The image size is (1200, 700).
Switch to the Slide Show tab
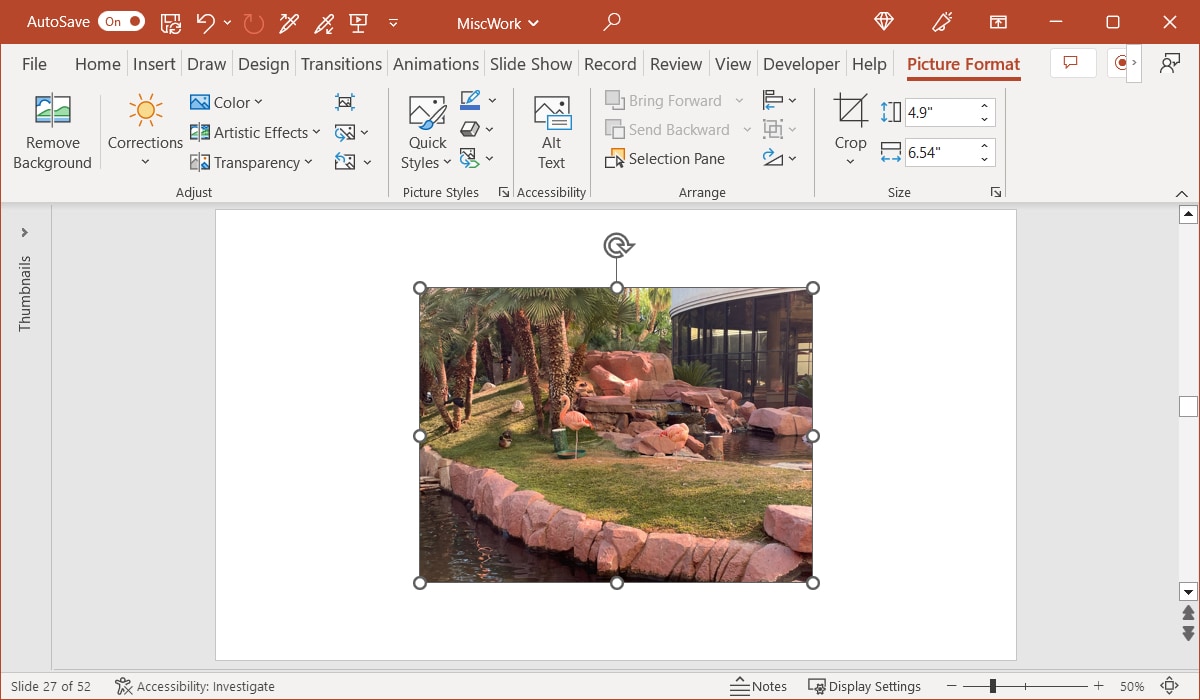point(531,63)
